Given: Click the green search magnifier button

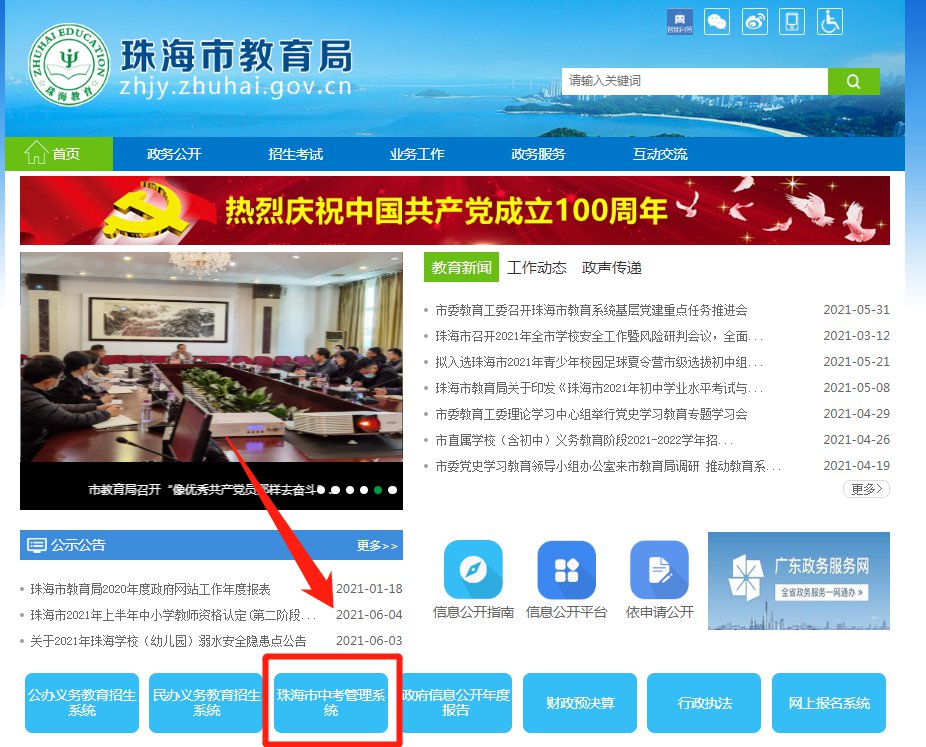Looking at the screenshot, I should [x=853, y=81].
